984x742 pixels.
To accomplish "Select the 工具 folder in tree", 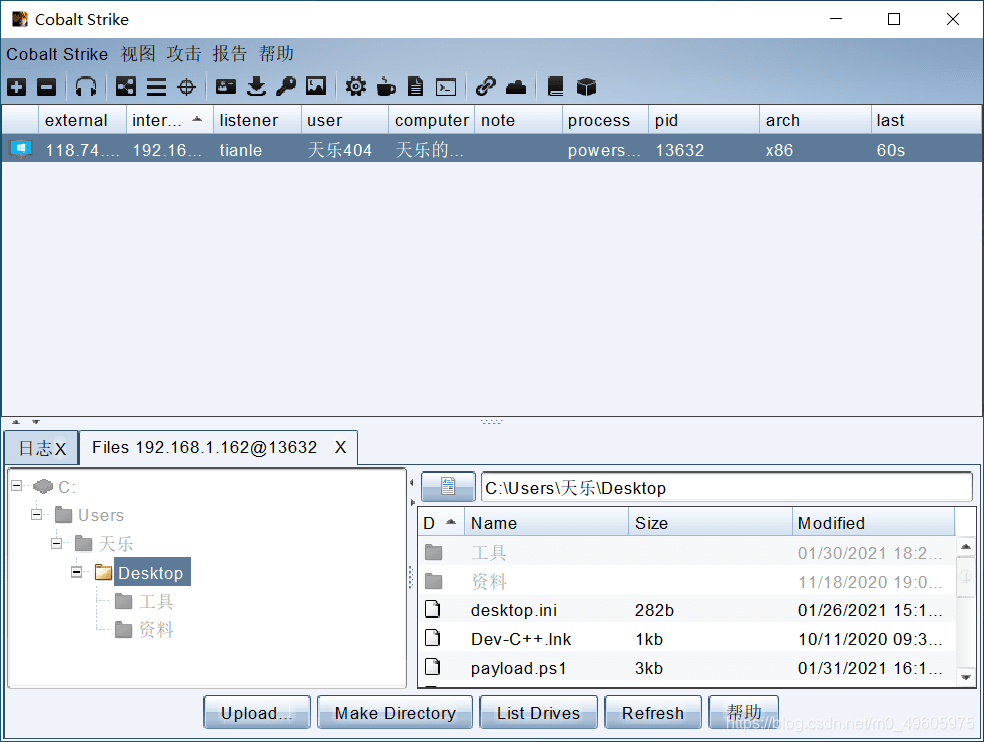I will (x=156, y=601).
